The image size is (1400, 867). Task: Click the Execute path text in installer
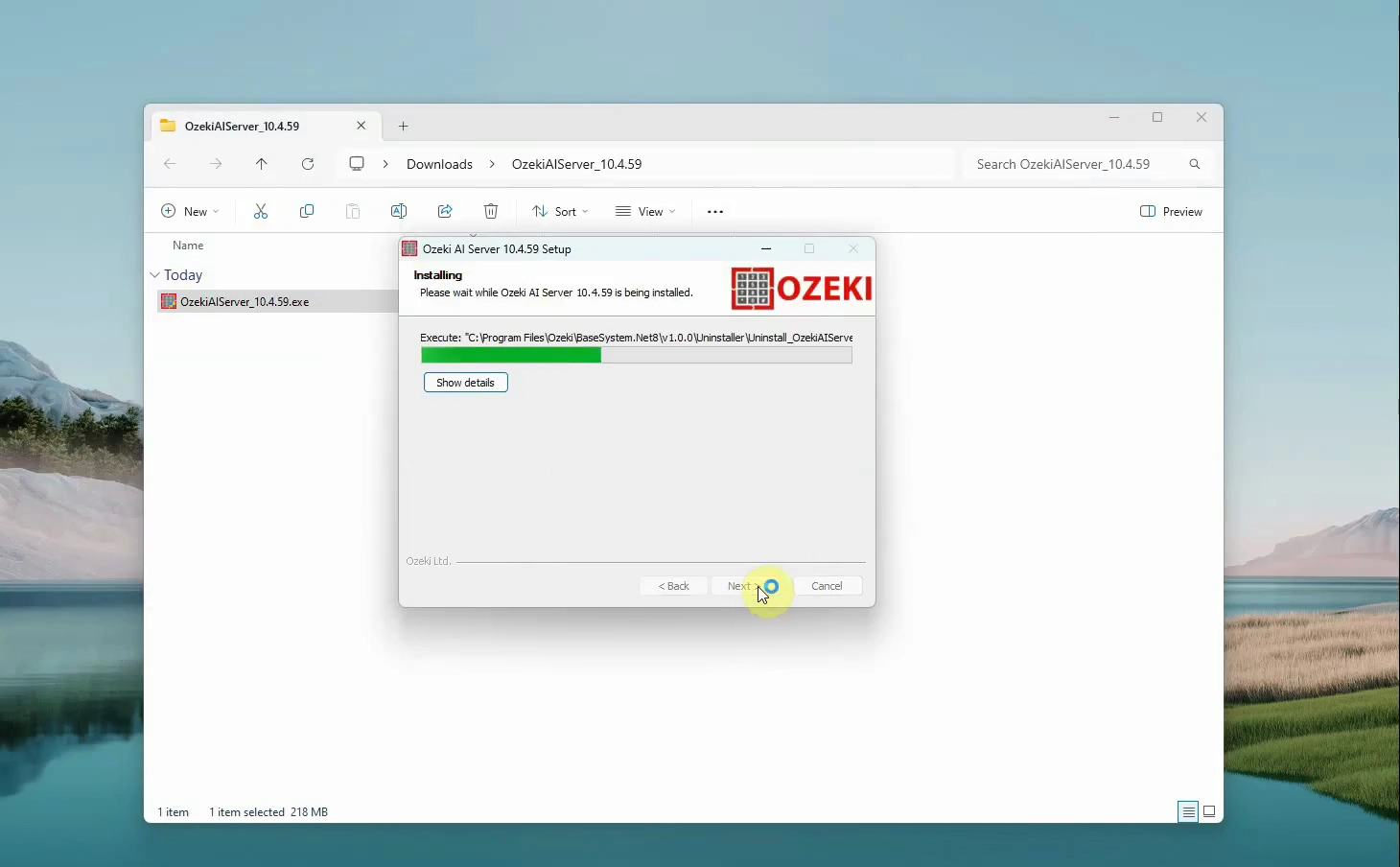tap(636, 338)
